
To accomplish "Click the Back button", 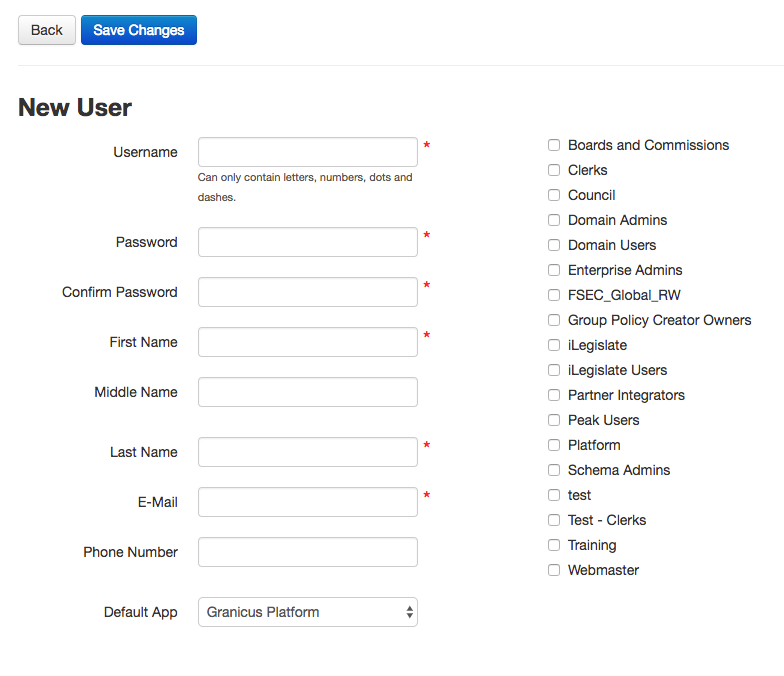I will click(x=47, y=30).
